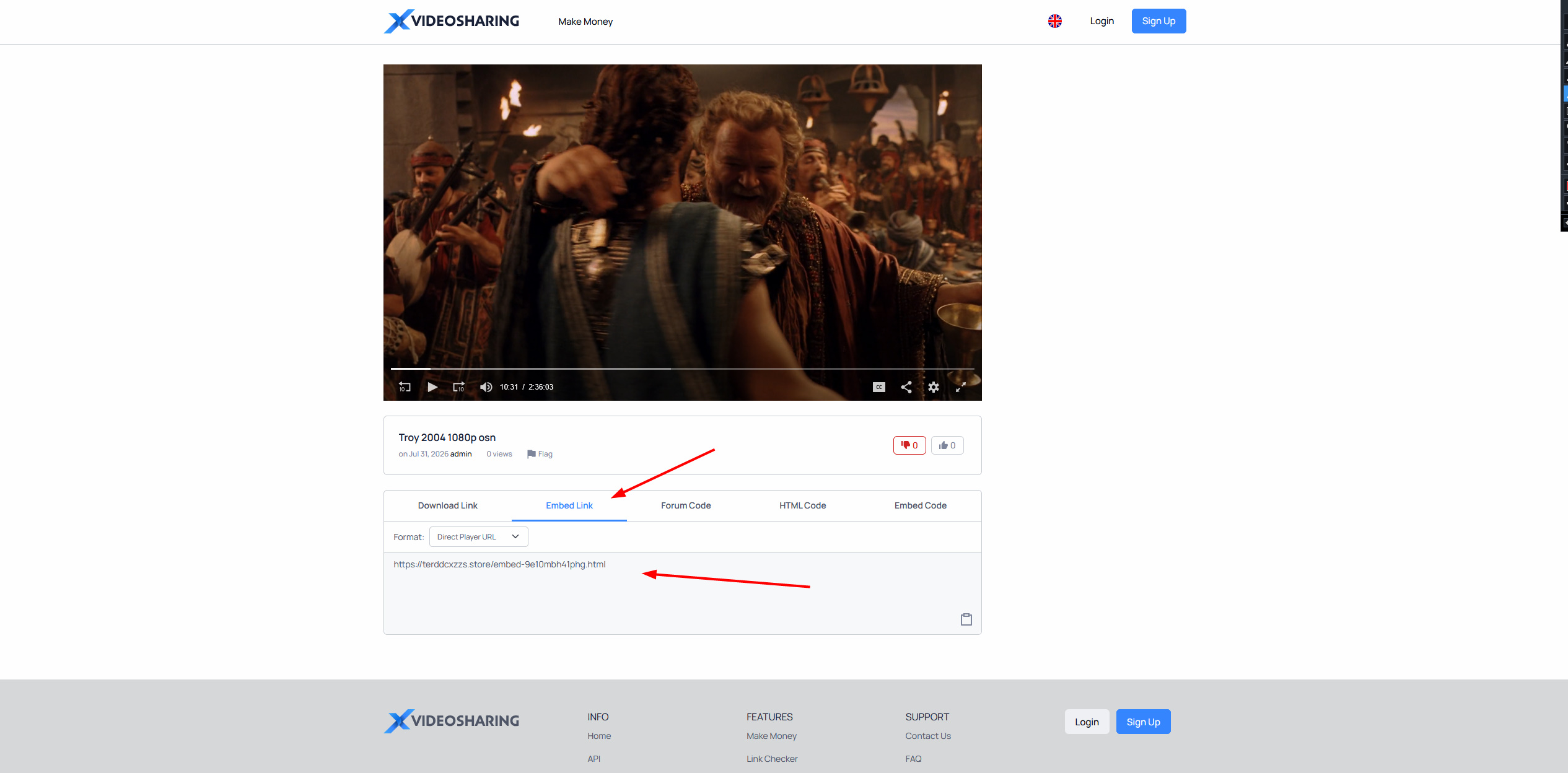
Task: Open the footer Home link
Action: [599, 736]
